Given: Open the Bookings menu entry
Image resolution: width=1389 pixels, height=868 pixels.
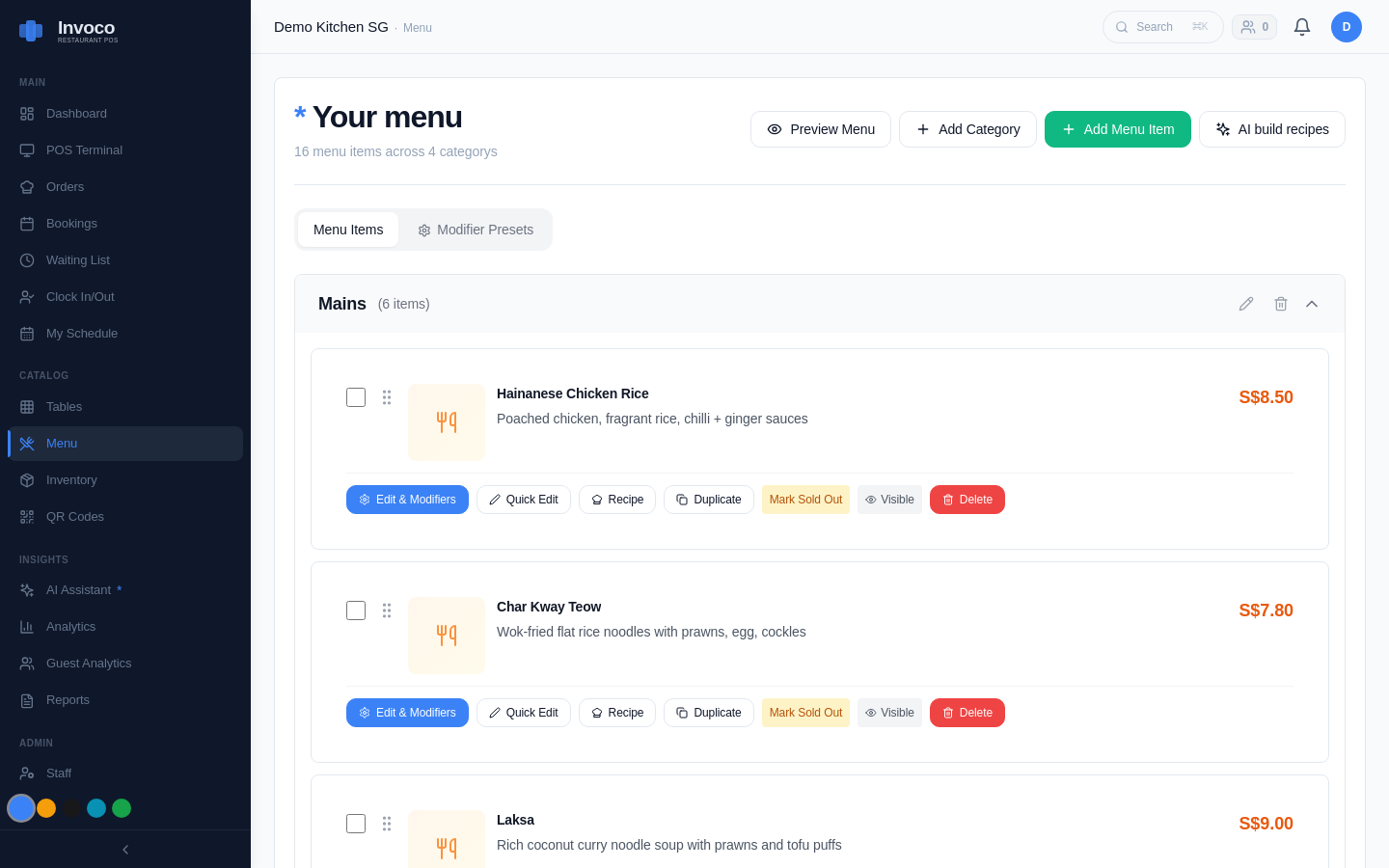Looking at the screenshot, I should pos(71,223).
